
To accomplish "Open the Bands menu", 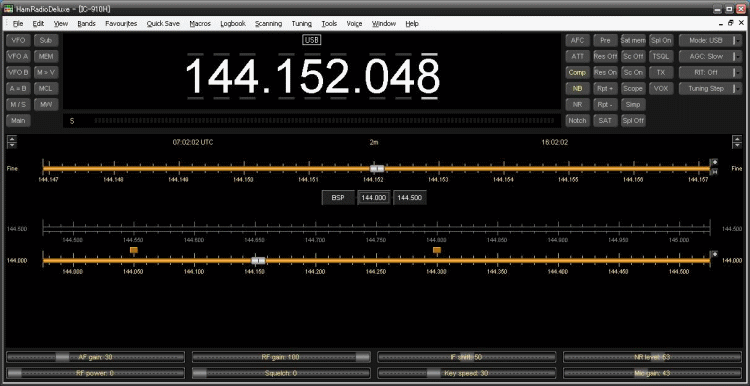I will [86, 23].
